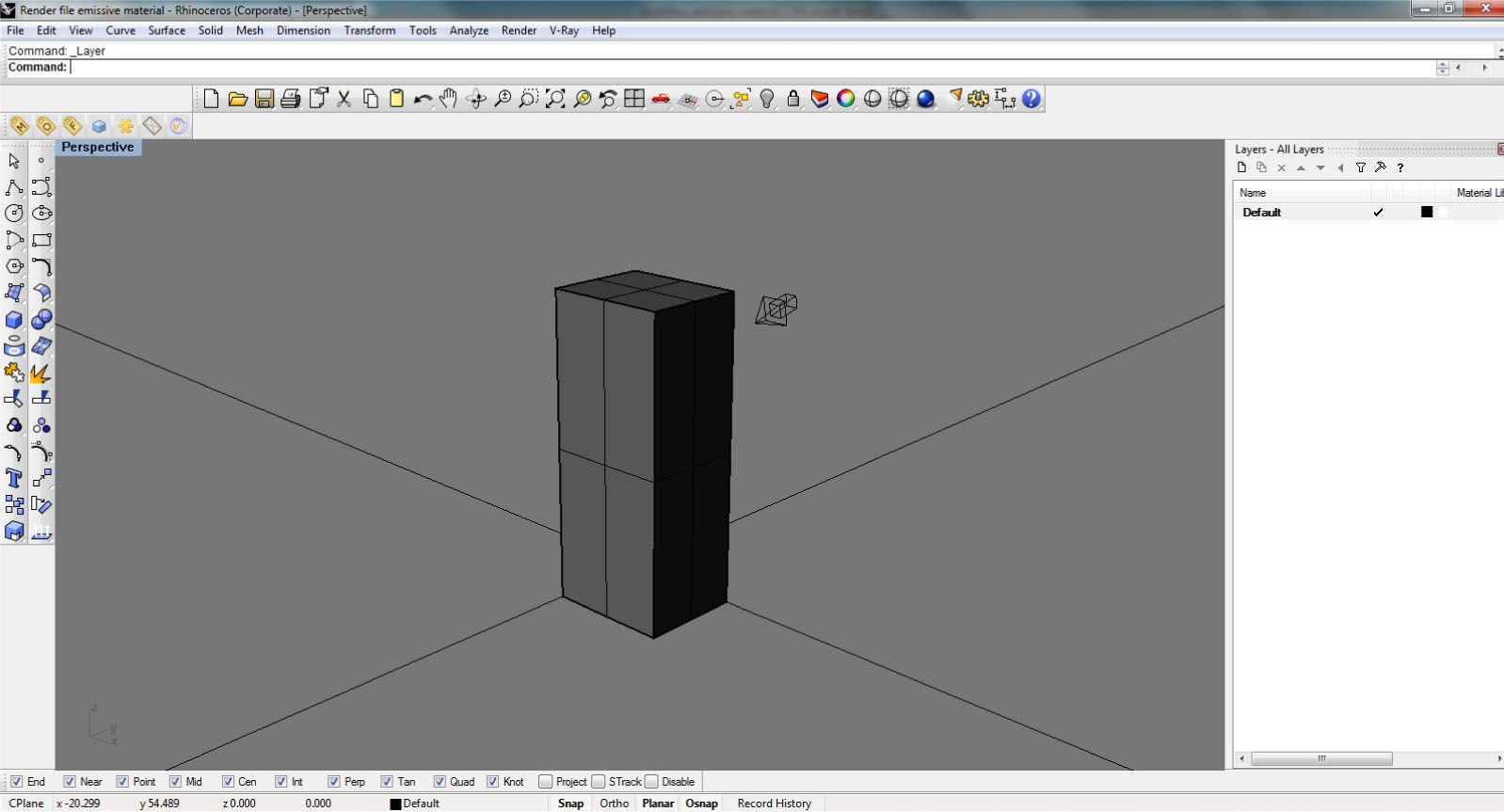Choose the Polyline tool

(x=14, y=187)
